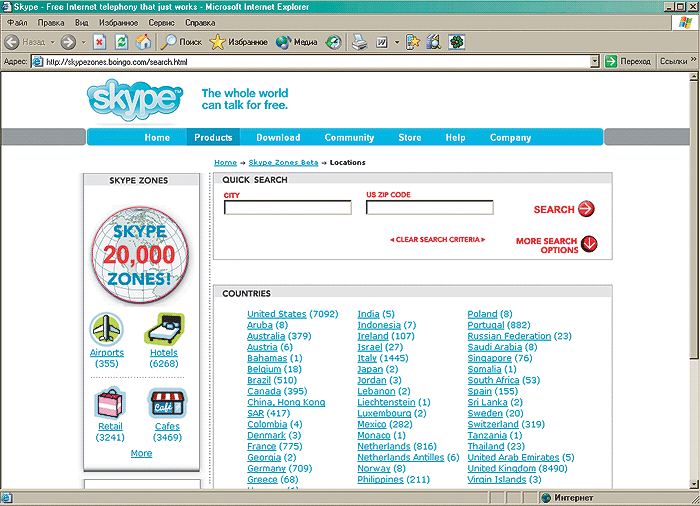Click the Skype 20,000 Zones globe

(140, 255)
